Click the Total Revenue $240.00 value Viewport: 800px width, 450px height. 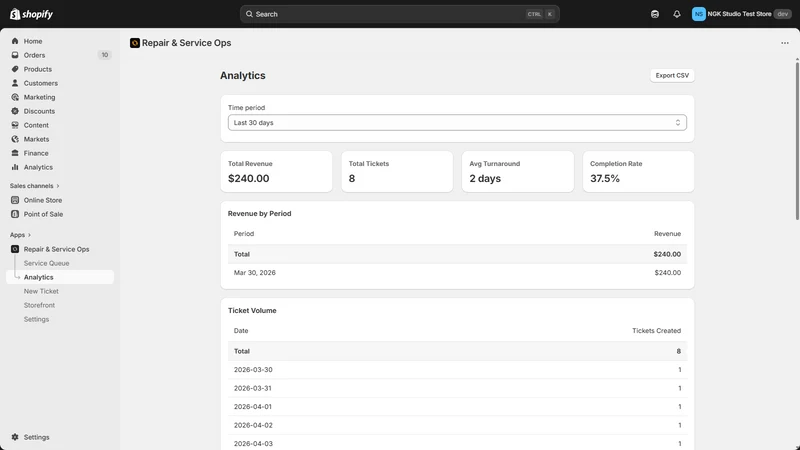click(x=248, y=179)
